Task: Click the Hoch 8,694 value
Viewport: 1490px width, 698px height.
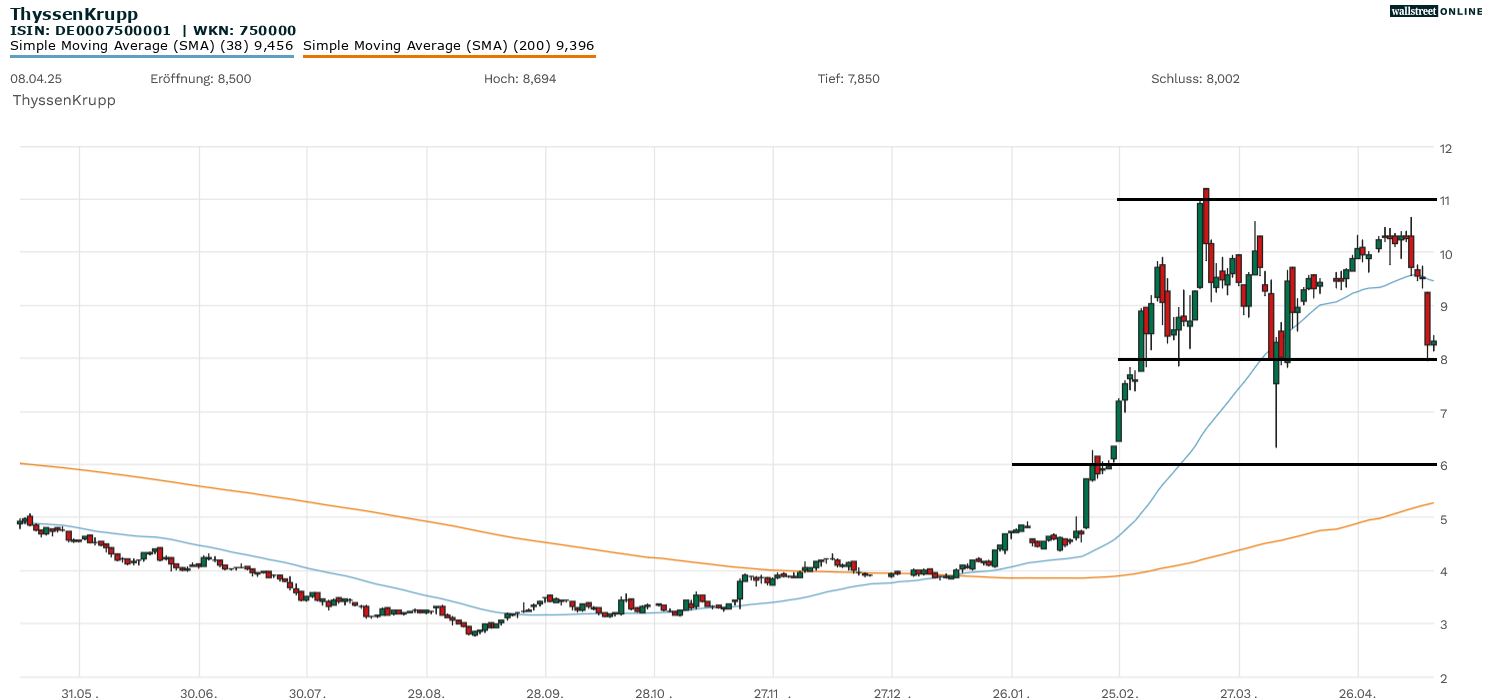Action: pos(520,78)
